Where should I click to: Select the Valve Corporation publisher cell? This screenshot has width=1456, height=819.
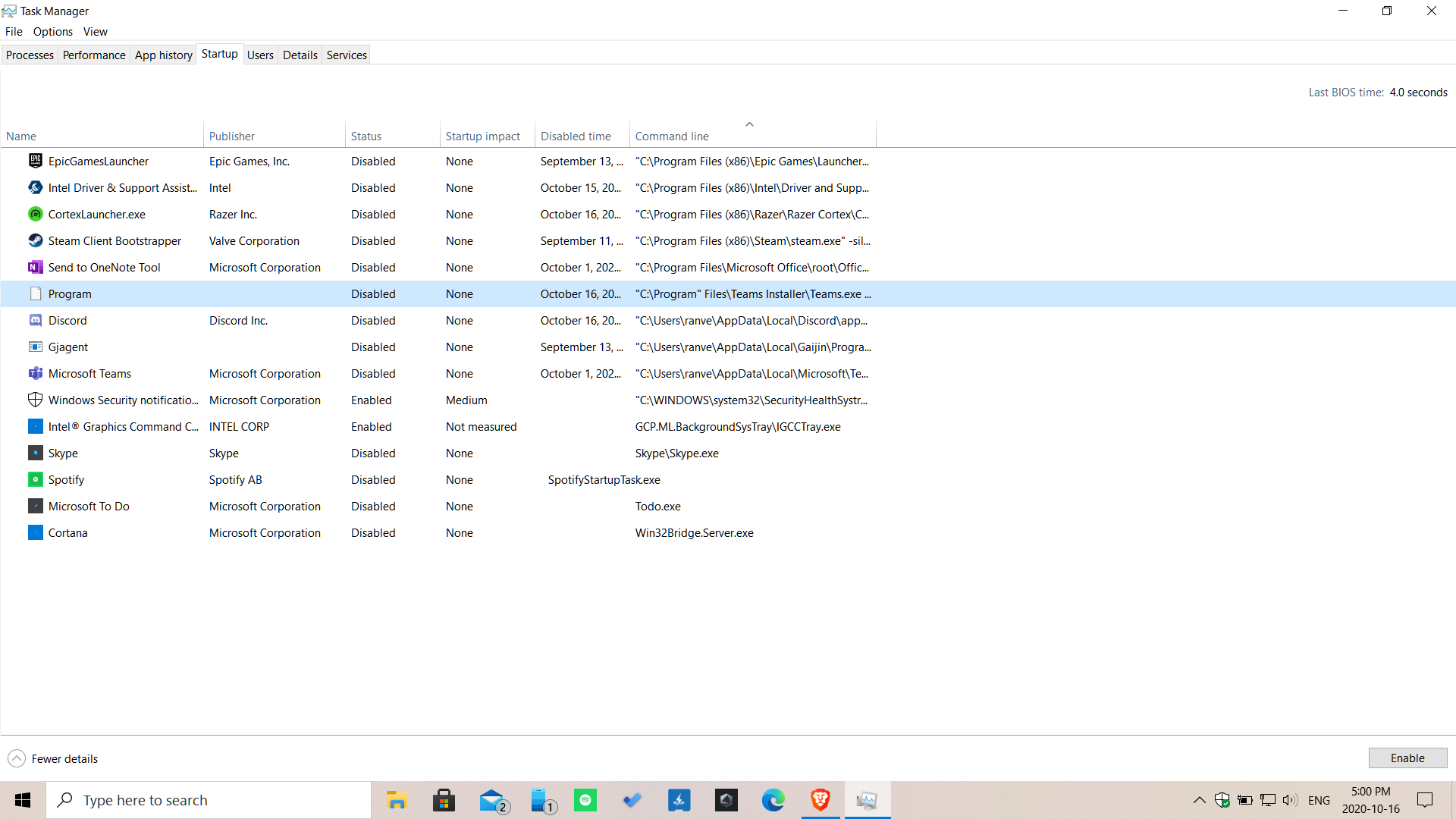(x=254, y=240)
